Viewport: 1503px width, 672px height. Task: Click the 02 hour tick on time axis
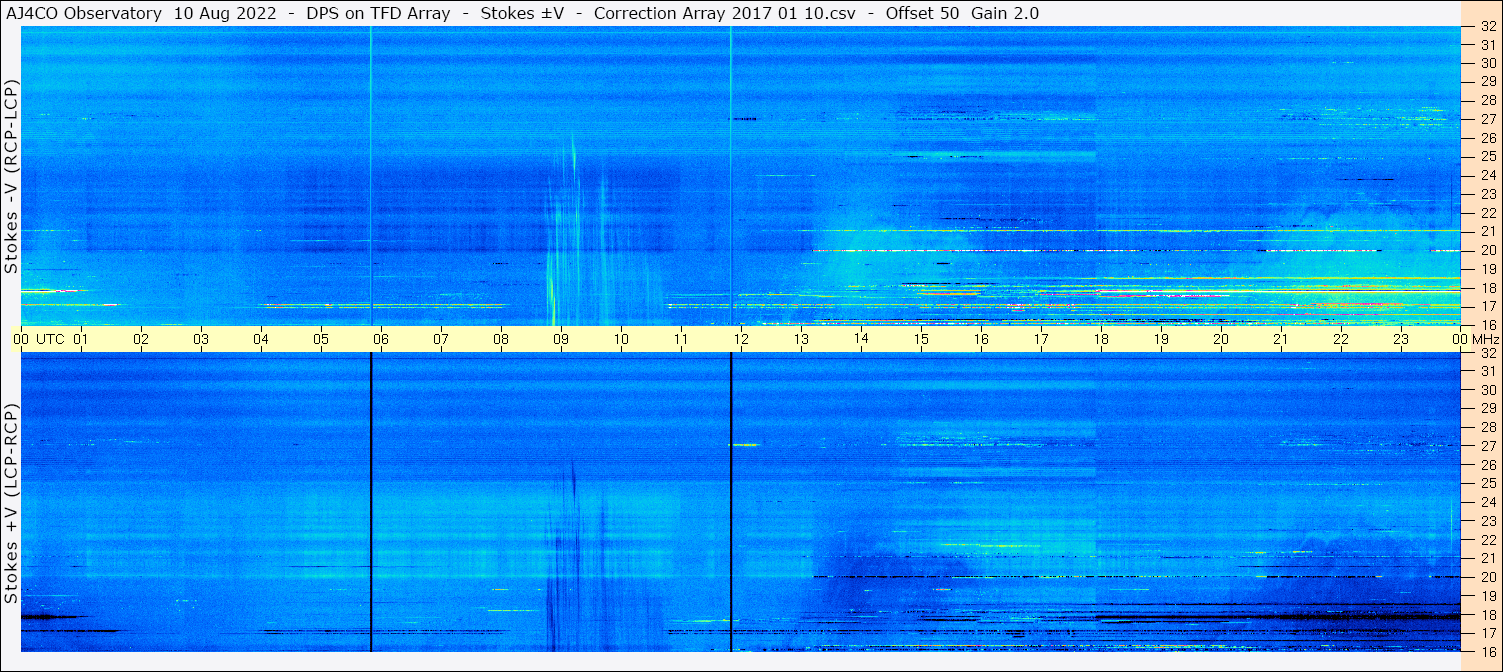pos(141,339)
